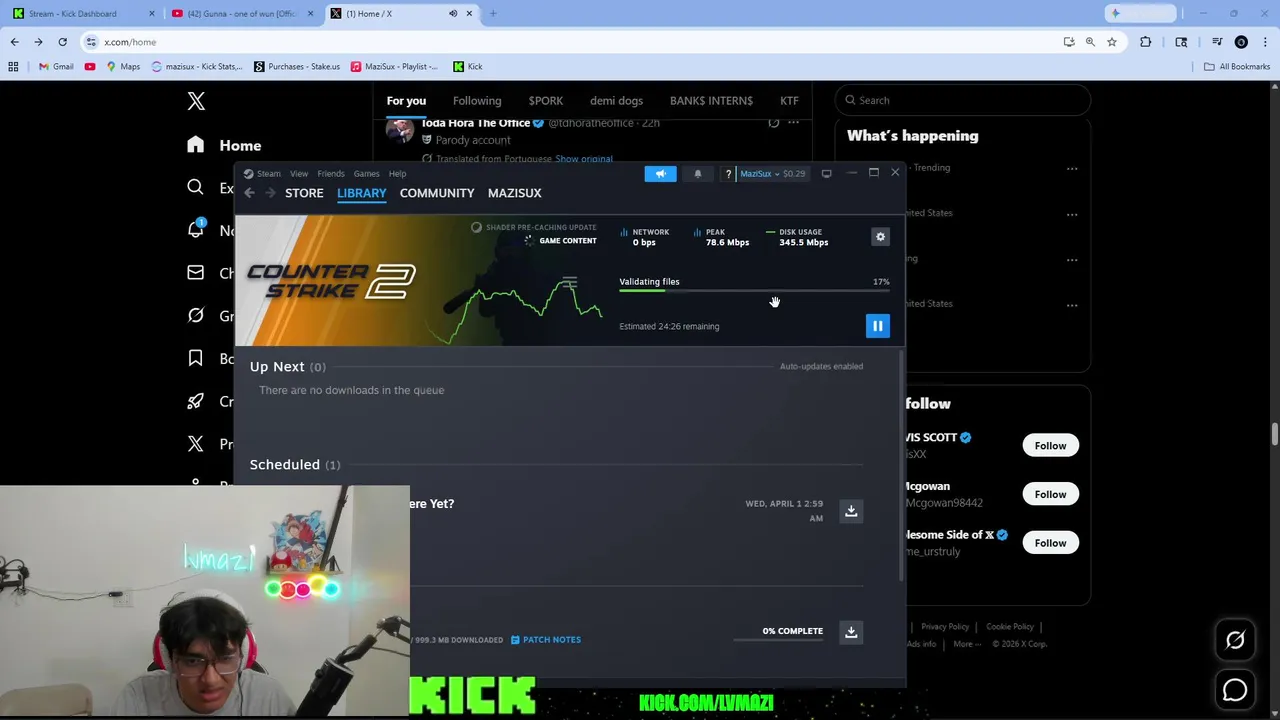Open X Explore search icon
This screenshot has width=1280, height=720.
pyautogui.click(x=196, y=187)
